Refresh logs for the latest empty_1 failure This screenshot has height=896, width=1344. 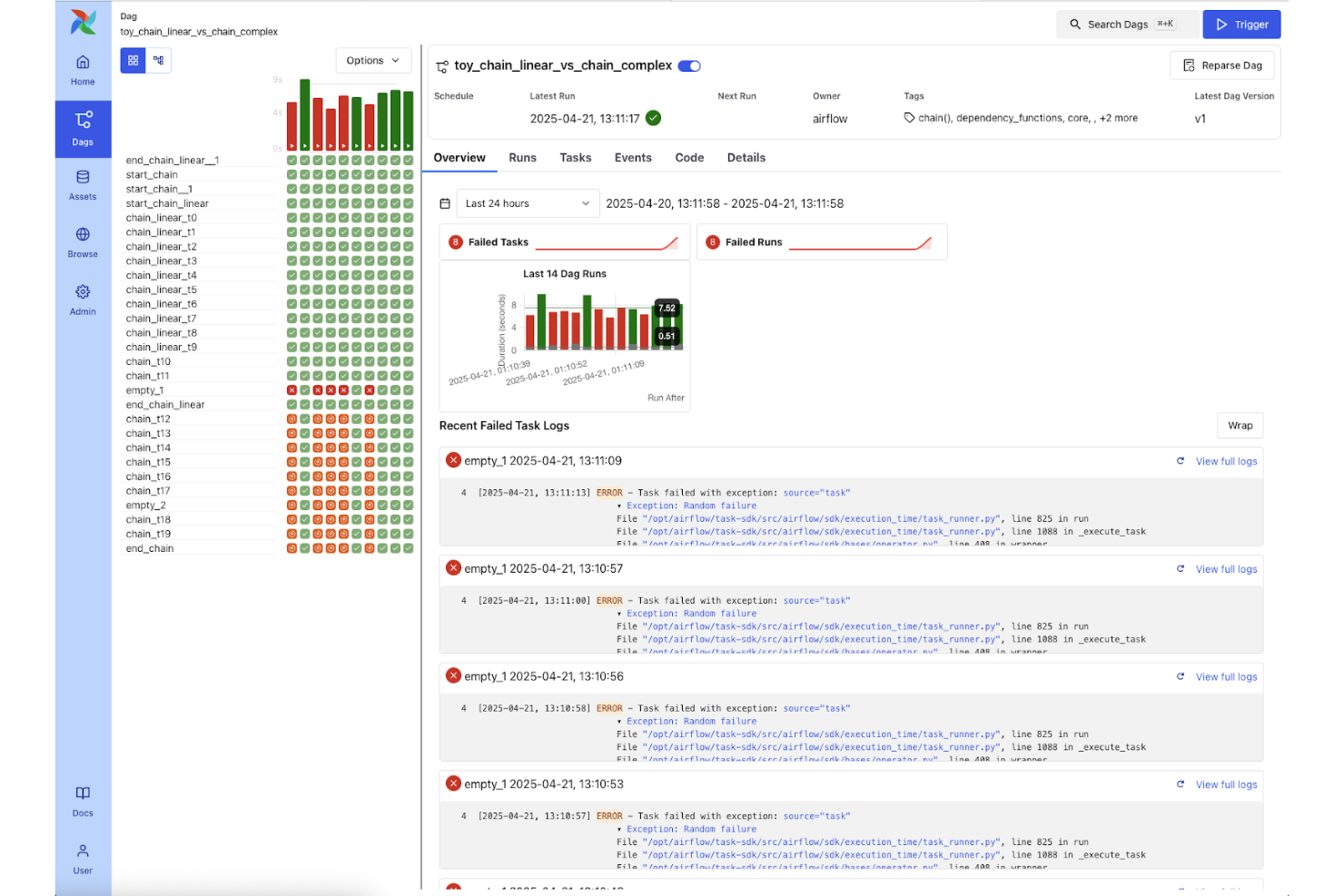[1181, 460]
